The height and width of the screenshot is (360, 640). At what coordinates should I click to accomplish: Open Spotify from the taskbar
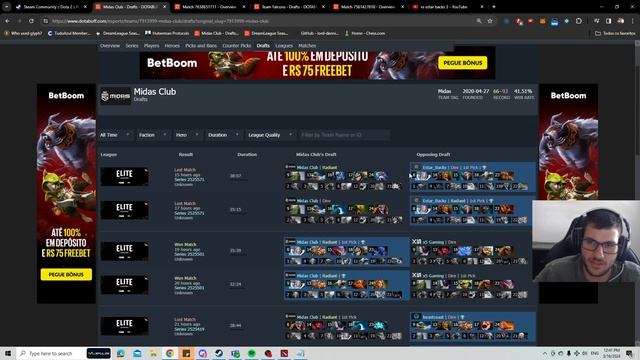tap(251, 353)
